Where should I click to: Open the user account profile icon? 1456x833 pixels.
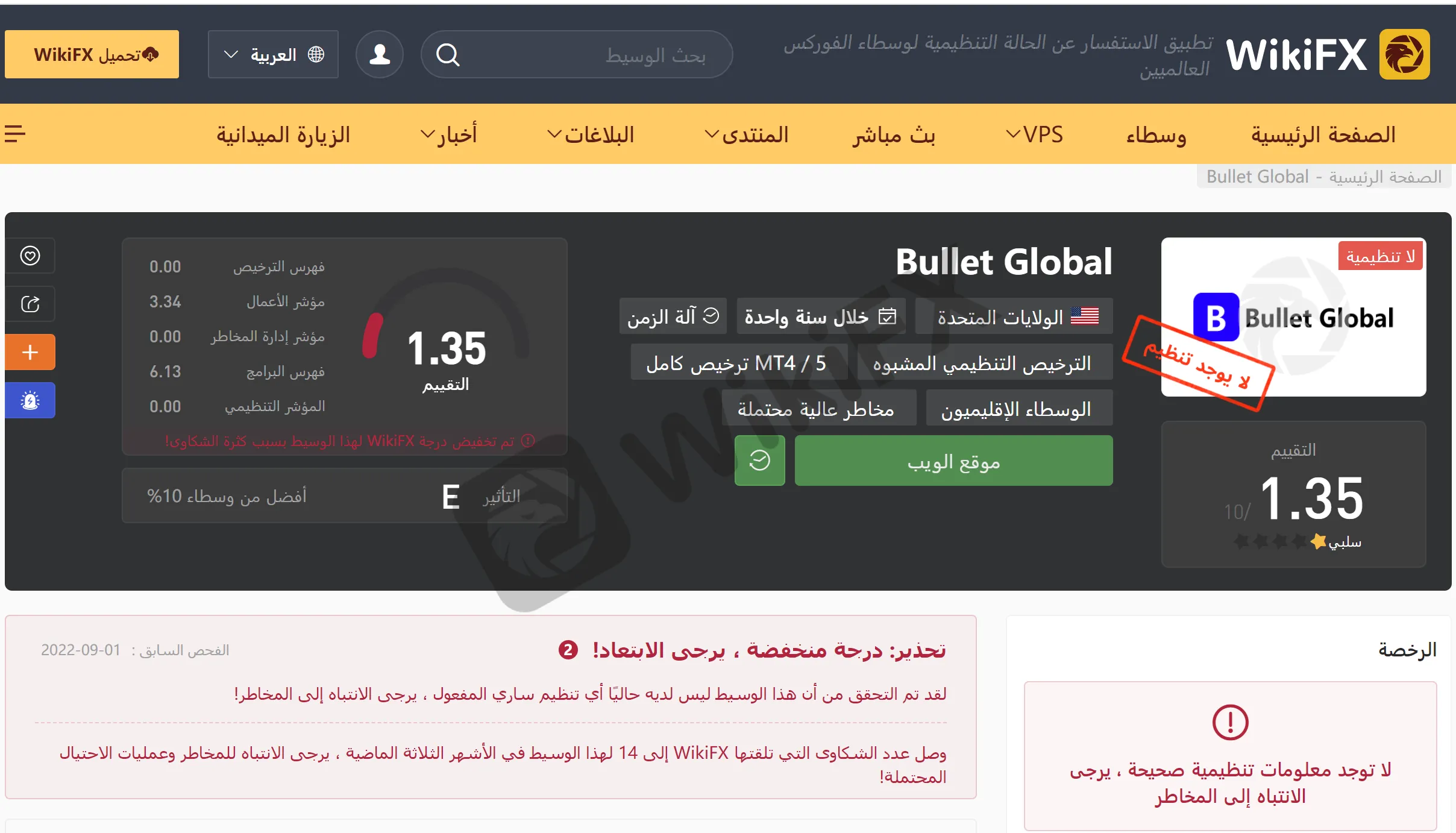pos(380,54)
